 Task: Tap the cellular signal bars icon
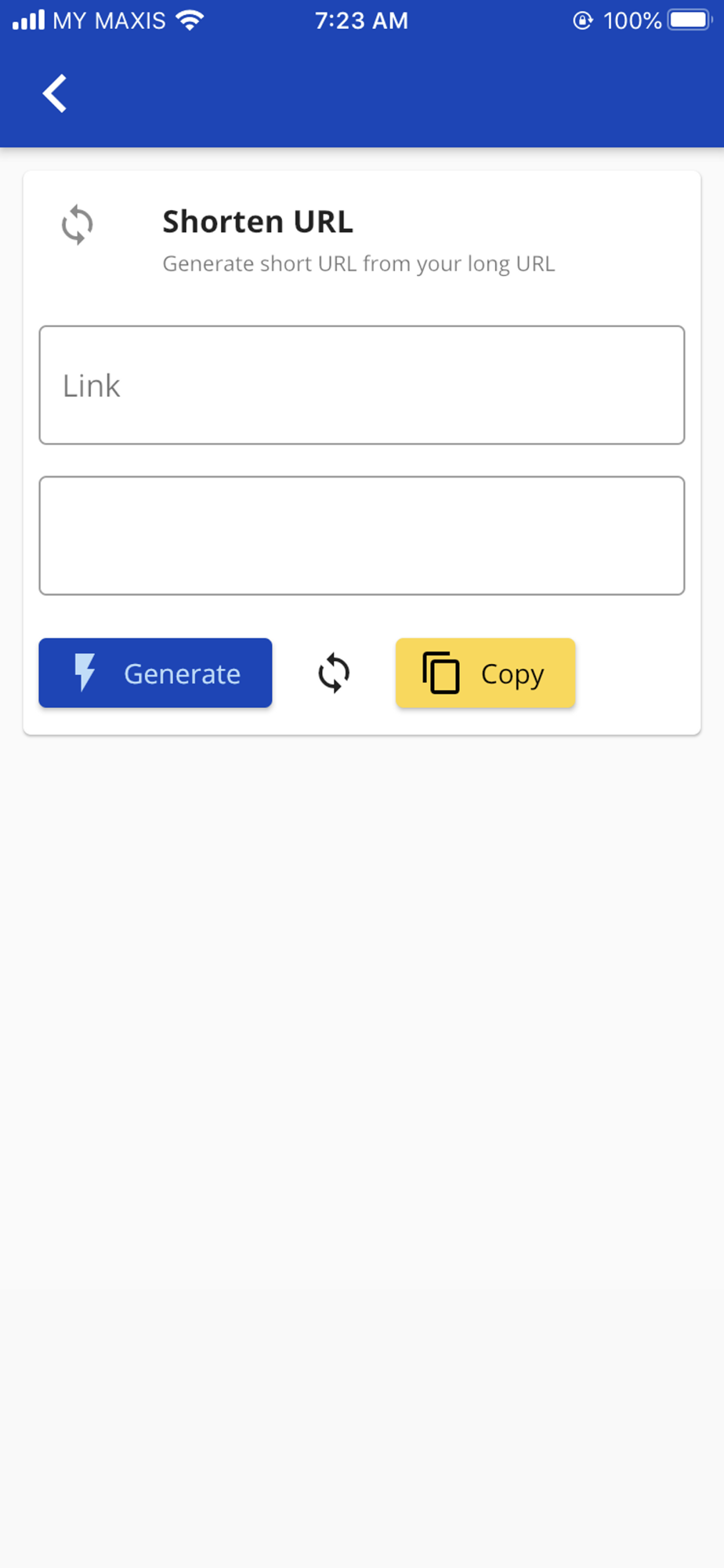(x=29, y=20)
